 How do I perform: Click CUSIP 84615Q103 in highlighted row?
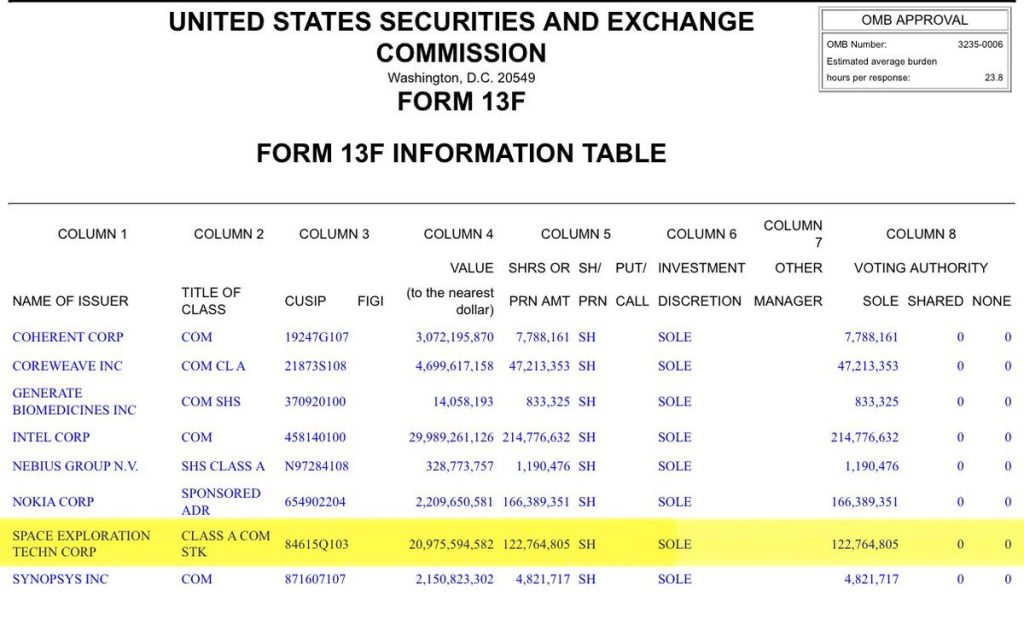[317, 544]
